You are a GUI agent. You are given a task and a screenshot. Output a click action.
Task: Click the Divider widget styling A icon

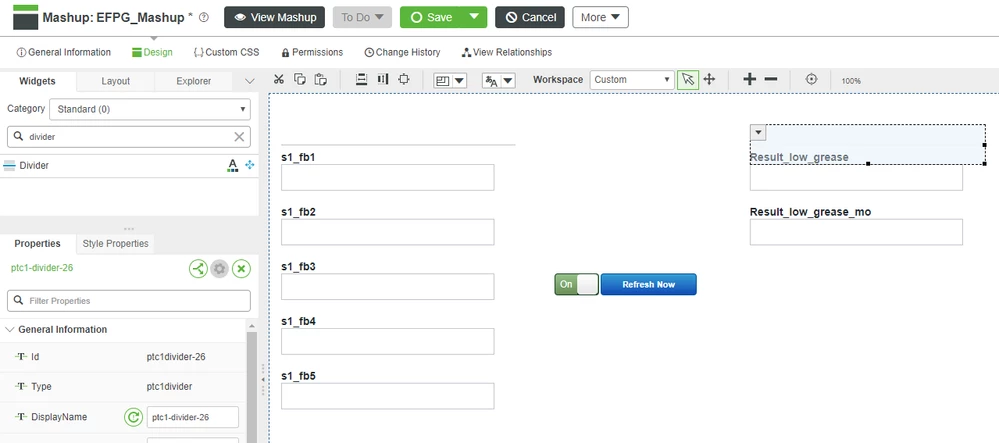click(x=233, y=166)
